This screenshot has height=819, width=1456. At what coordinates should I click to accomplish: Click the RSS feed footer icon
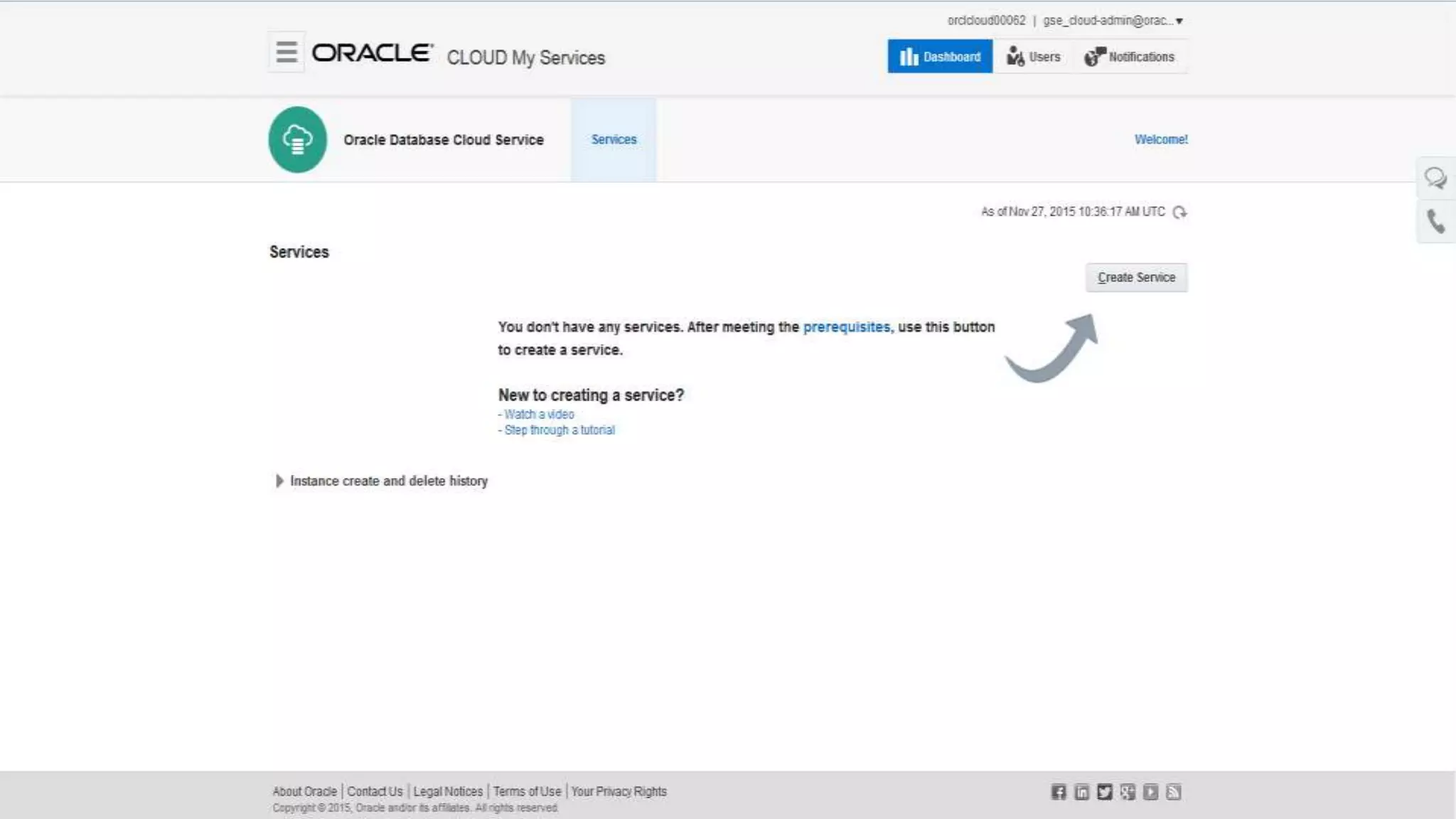pos(1174,792)
